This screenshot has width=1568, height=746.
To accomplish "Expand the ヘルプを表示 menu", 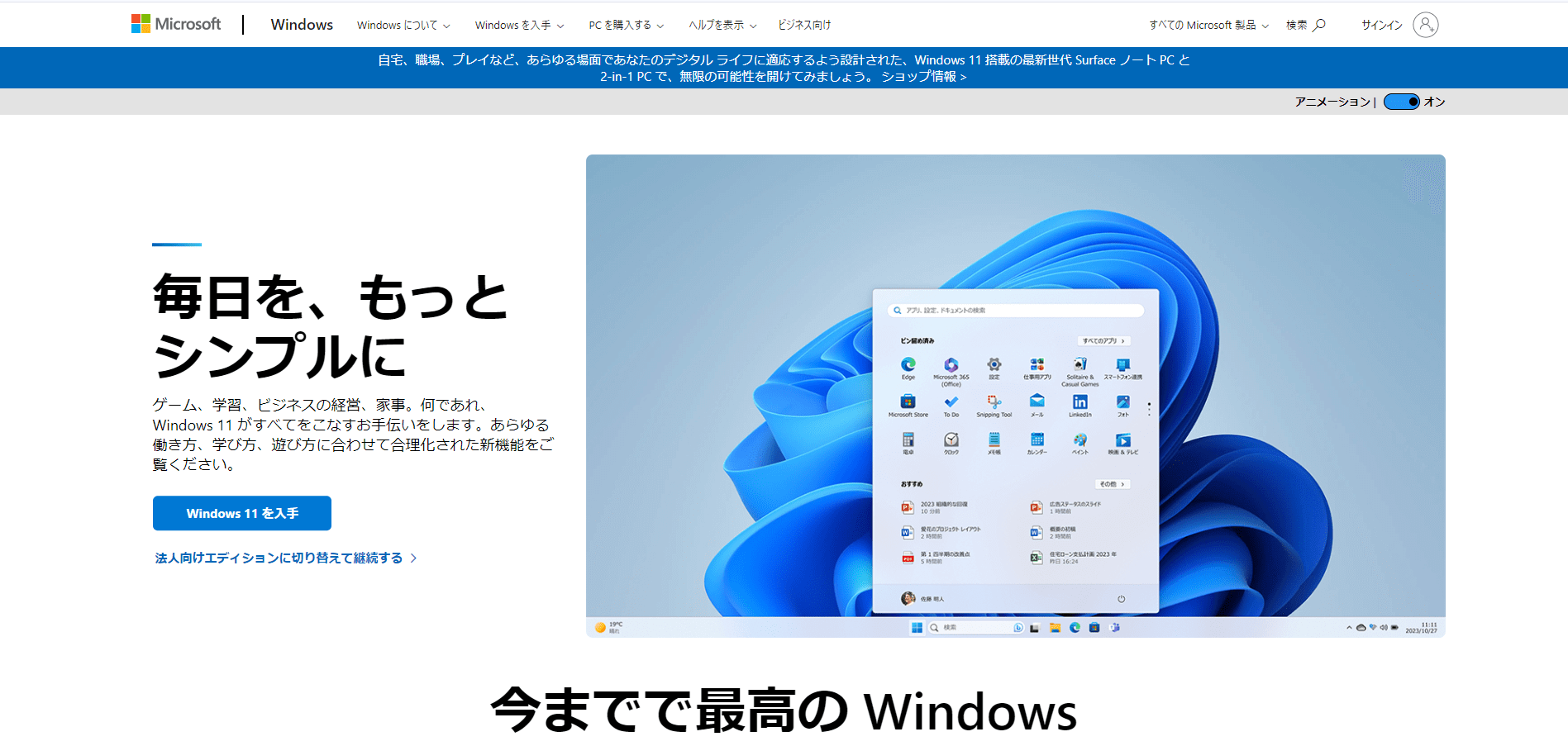I will [722, 25].
